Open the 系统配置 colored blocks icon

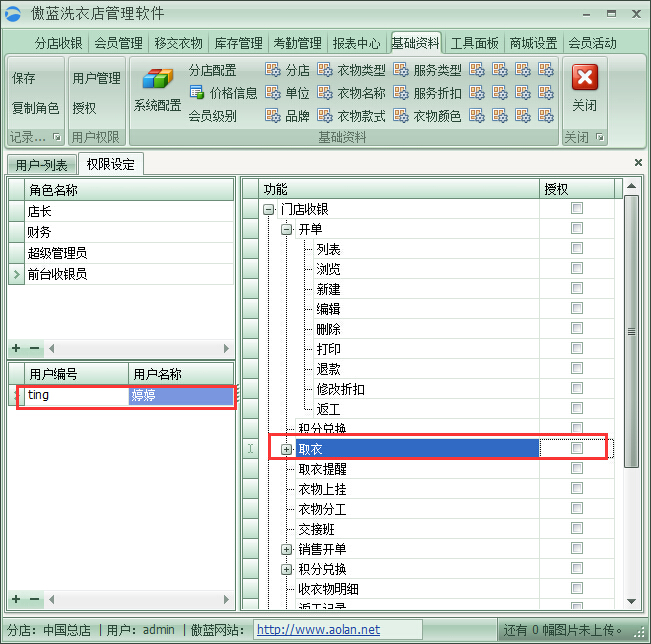coord(157,80)
